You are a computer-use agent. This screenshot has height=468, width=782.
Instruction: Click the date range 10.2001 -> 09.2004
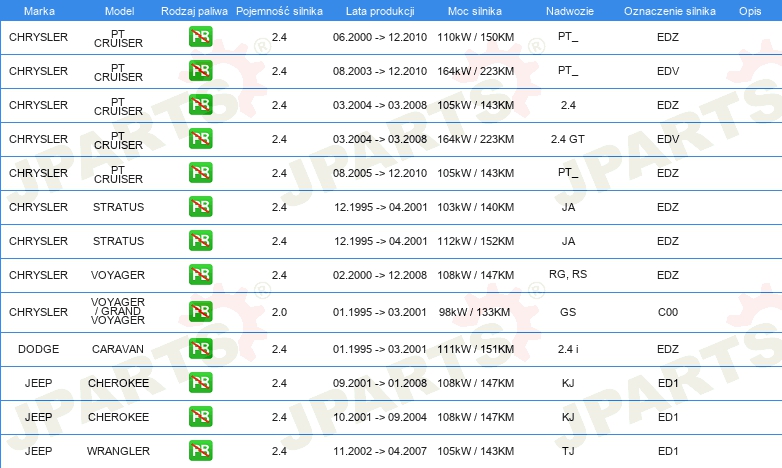tap(380, 417)
